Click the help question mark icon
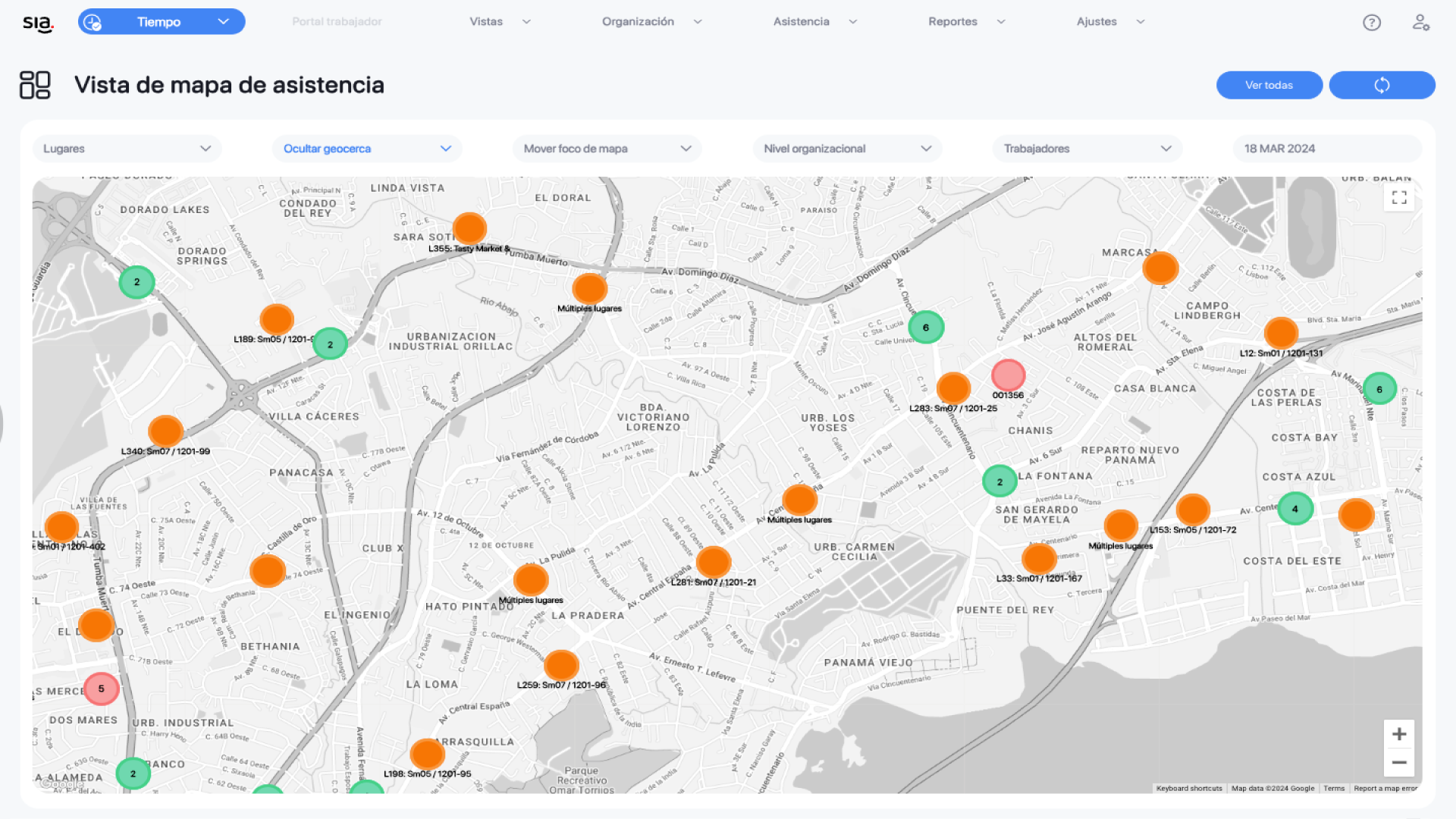Screen dimensions: 1456x819 click(x=1371, y=22)
